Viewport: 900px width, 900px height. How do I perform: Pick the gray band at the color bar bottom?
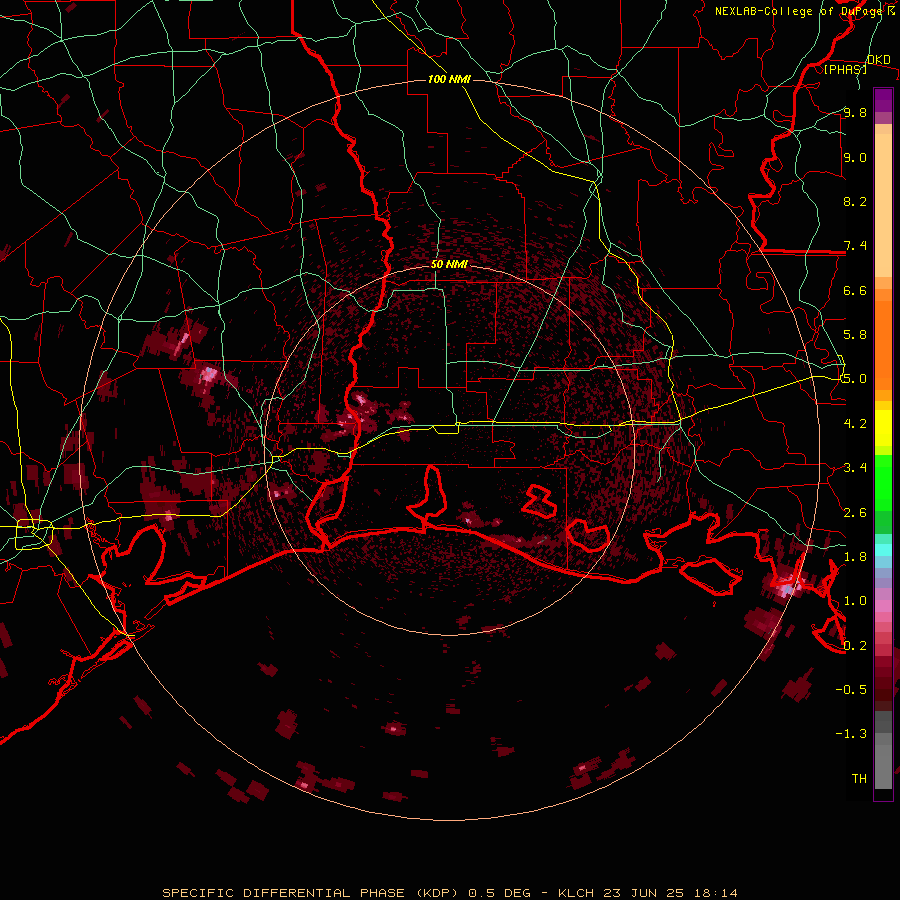(883, 763)
